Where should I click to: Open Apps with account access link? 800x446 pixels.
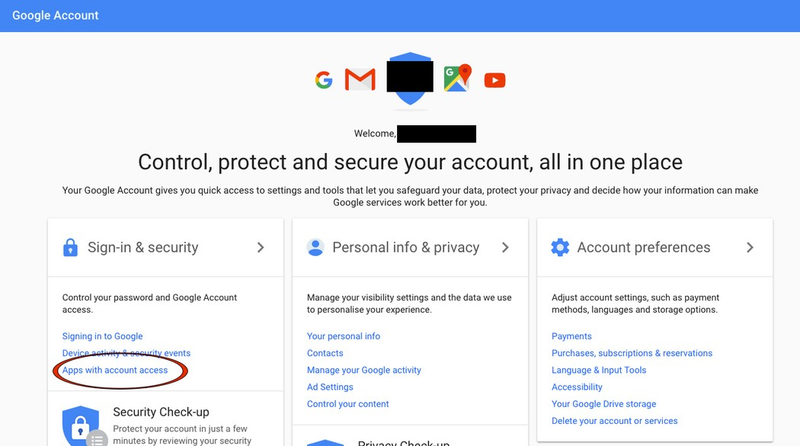click(115, 370)
